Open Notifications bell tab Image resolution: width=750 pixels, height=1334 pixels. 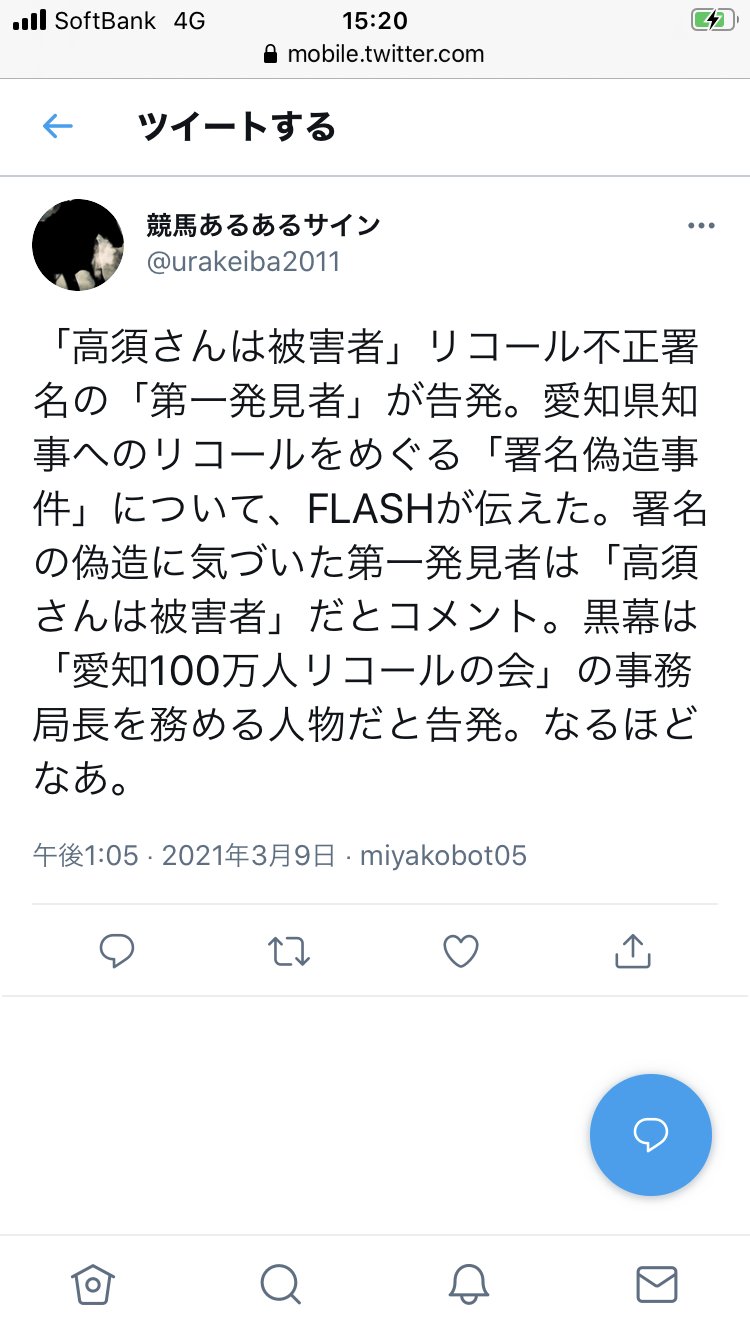tap(469, 1284)
